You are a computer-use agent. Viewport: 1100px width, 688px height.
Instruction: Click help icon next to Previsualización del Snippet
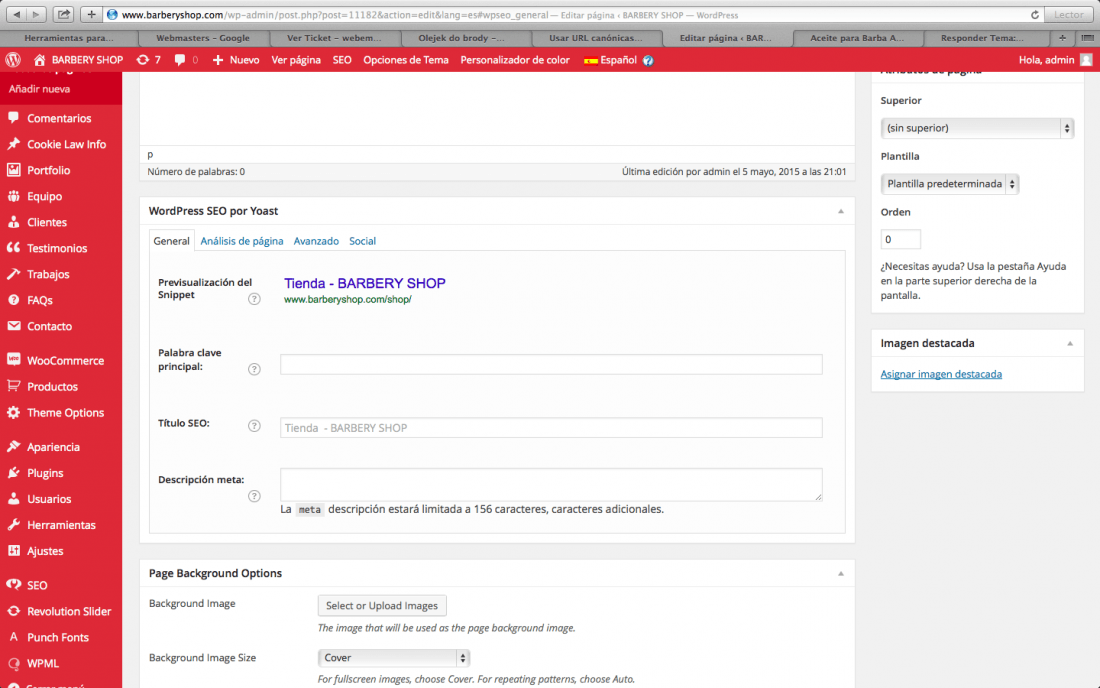(254, 299)
